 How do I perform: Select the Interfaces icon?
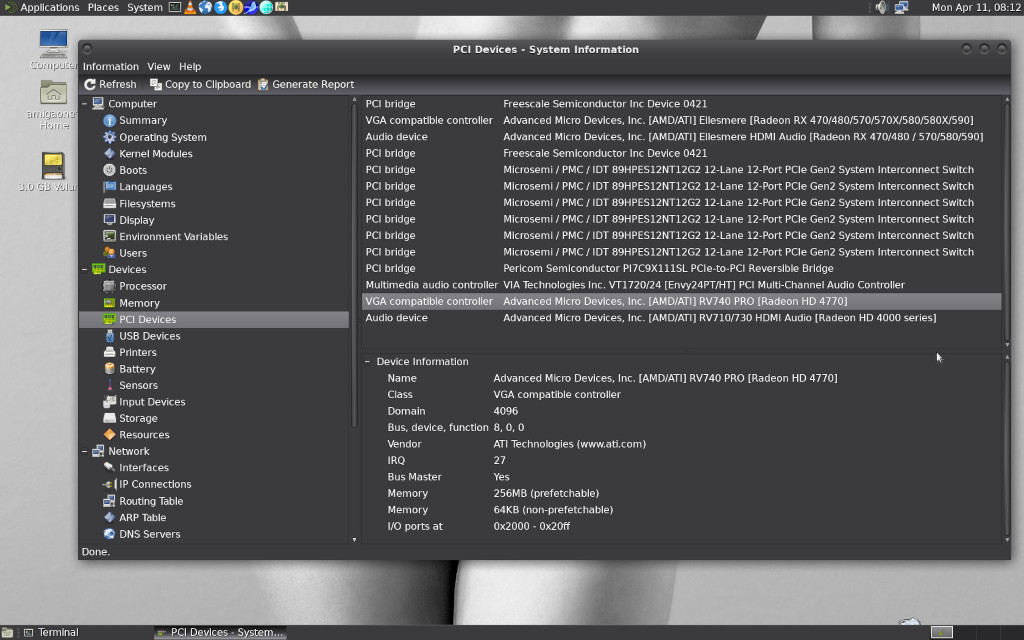[109, 468]
